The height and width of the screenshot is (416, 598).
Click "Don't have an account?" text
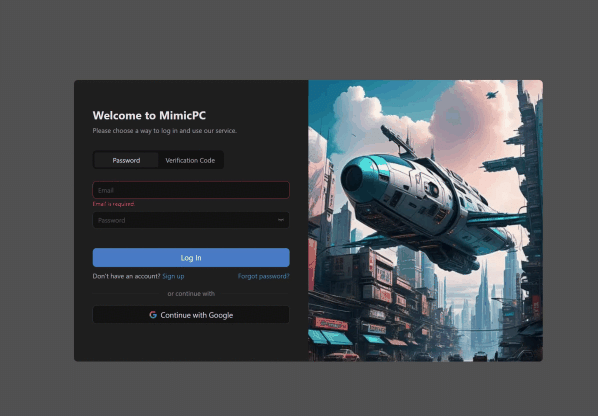pos(127,276)
